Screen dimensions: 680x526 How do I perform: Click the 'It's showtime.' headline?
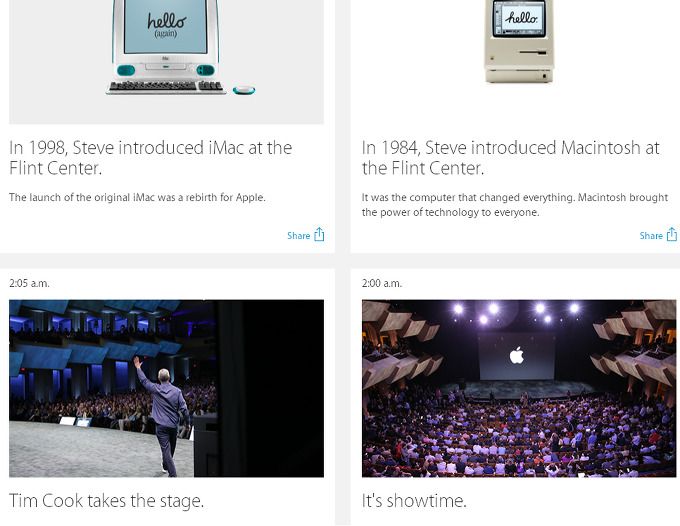tap(414, 501)
